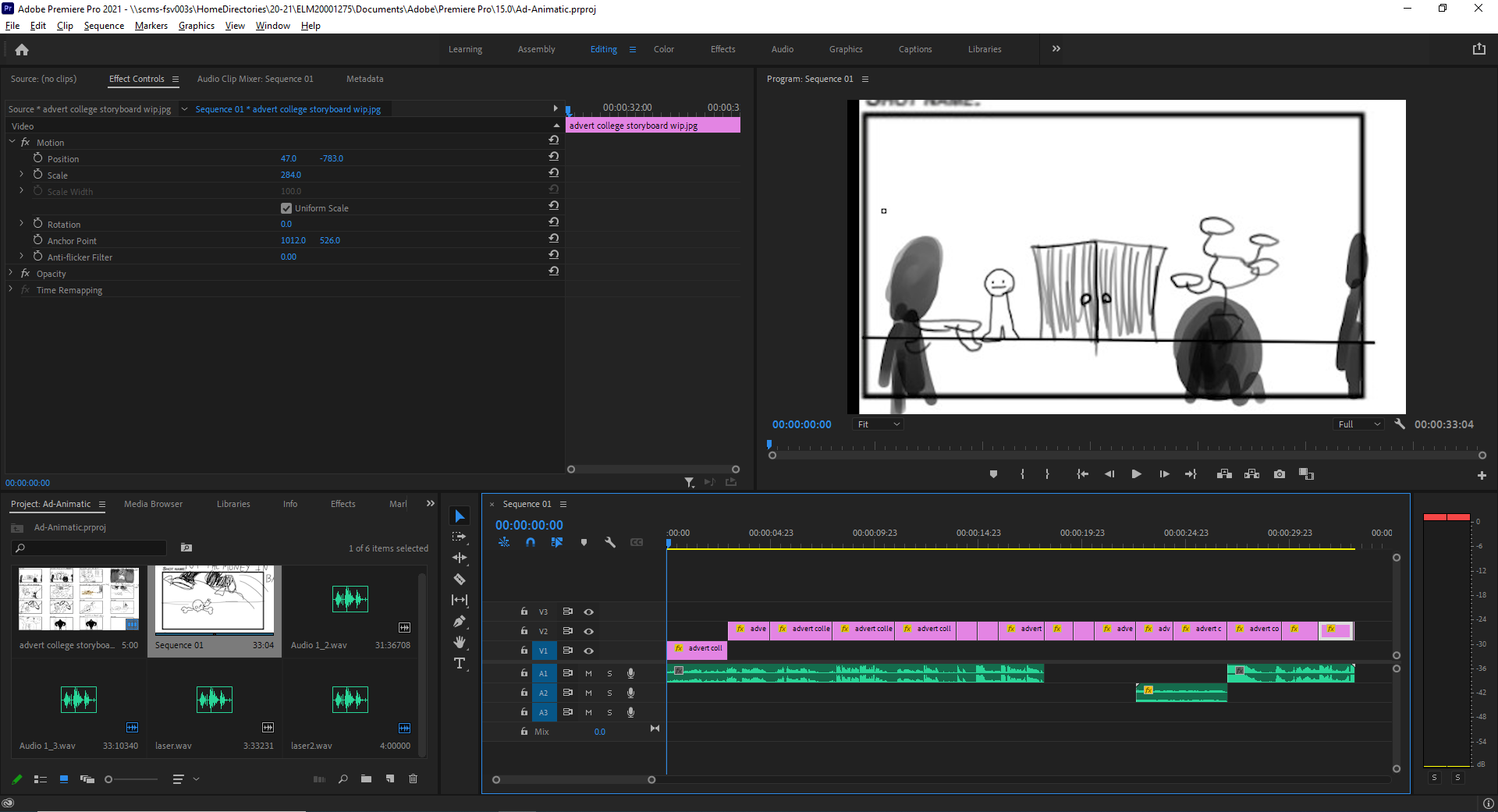This screenshot has width=1498, height=812.
Task: Hide the V2 track output eye
Action: (x=589, y=631)
